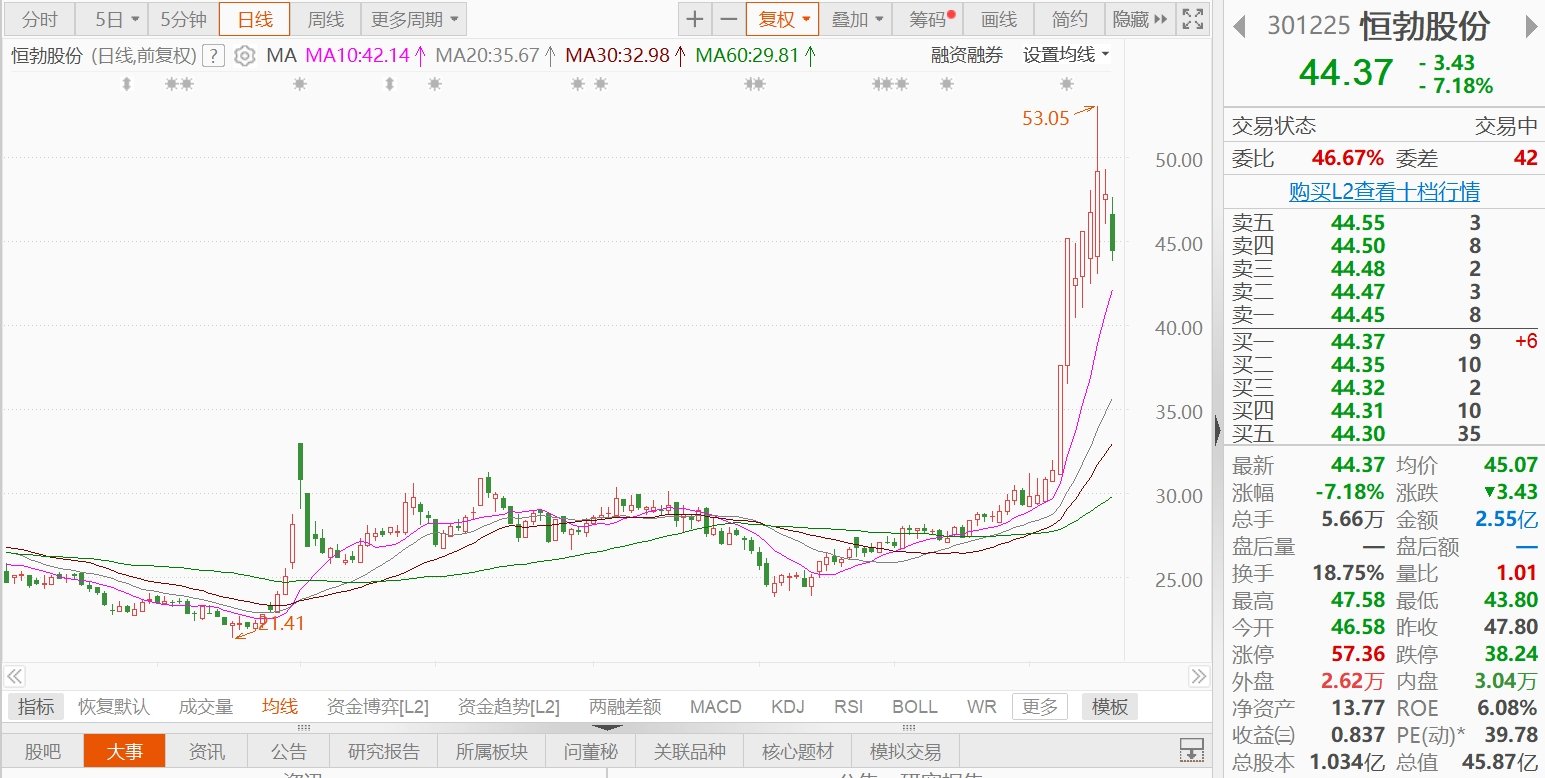Screen dimensions: 1545x778
Task: Click the bottom panel dock icon
Action: click(1191, 750)
